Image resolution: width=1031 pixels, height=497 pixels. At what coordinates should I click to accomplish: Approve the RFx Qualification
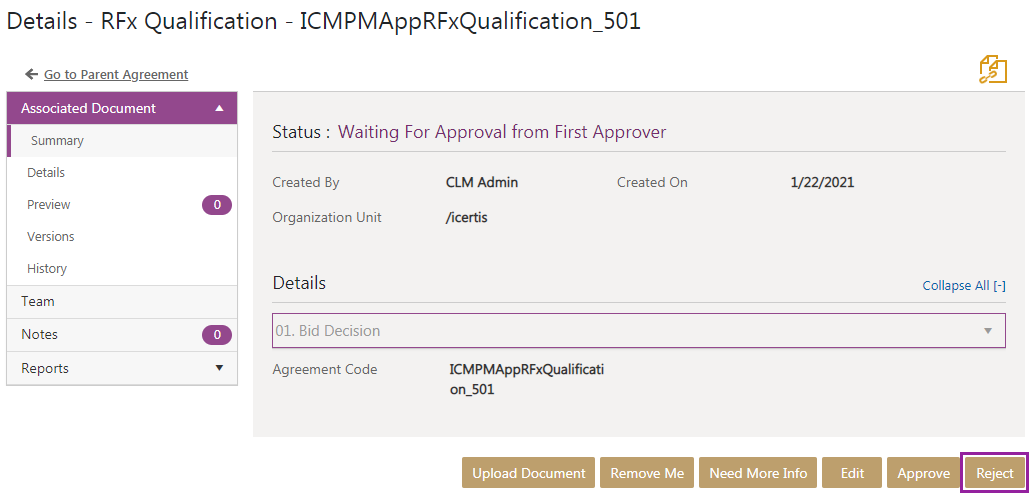(923, 473)
